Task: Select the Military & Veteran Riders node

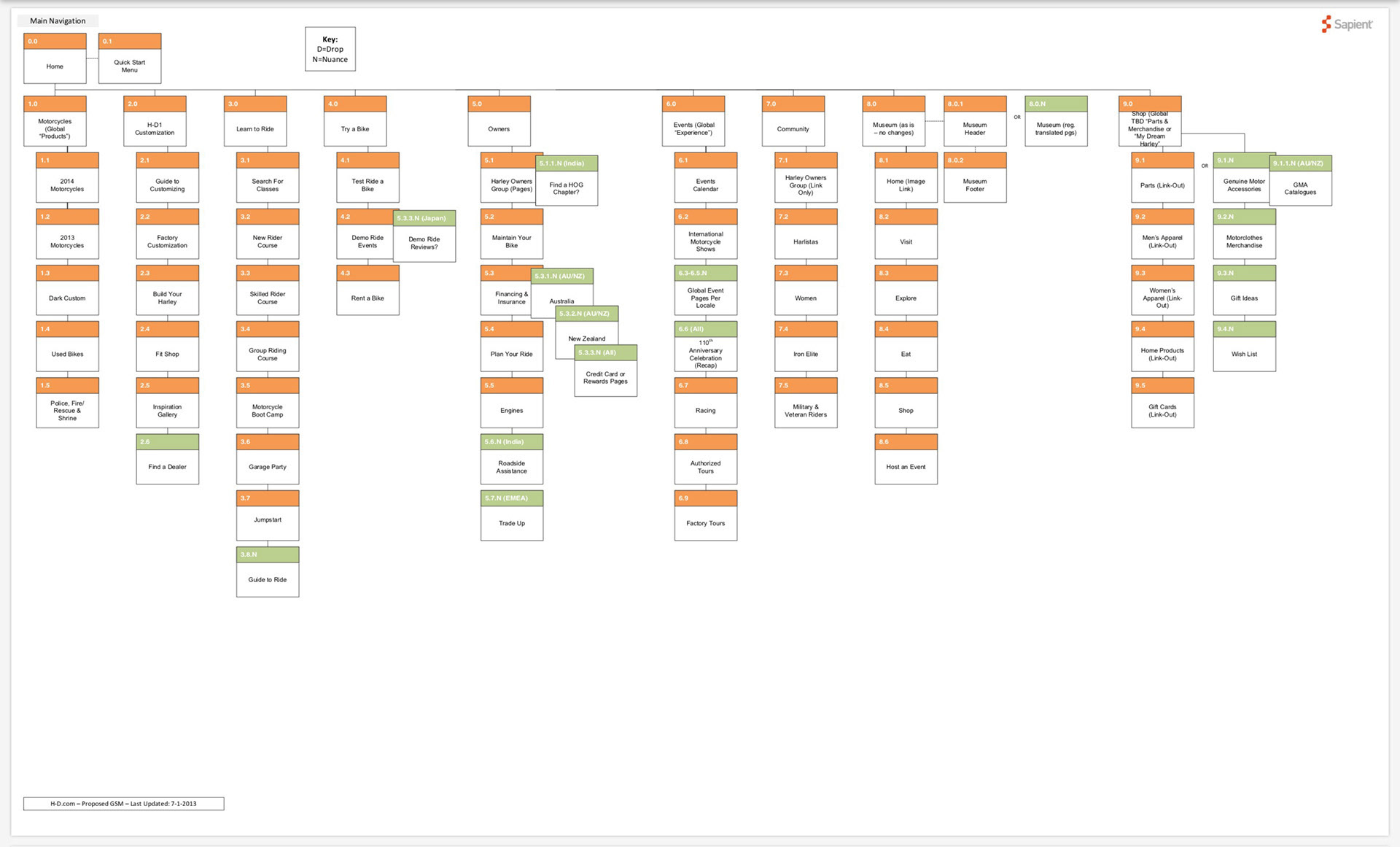Action: point(806,403)
